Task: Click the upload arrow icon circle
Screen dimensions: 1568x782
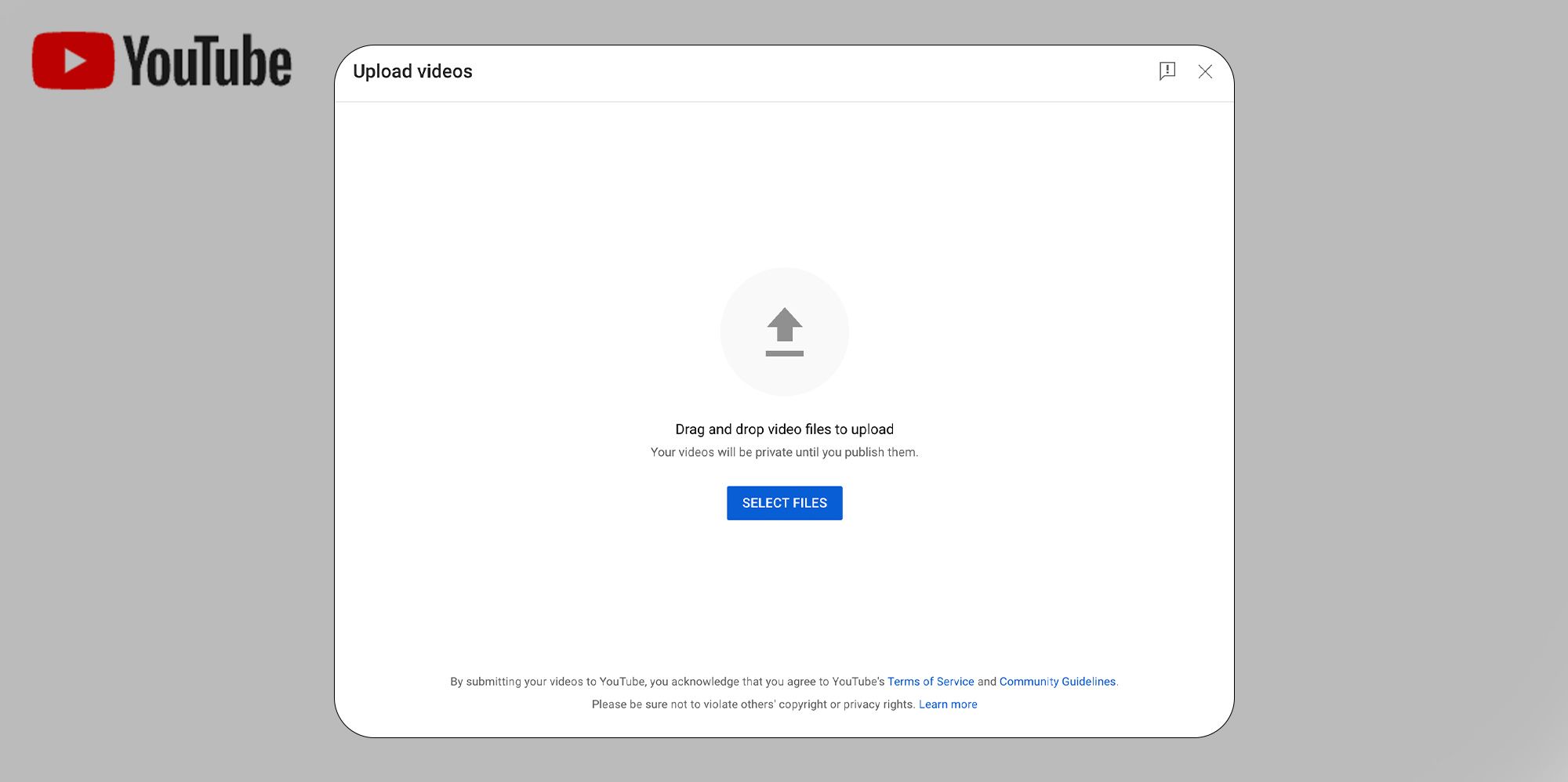Action: (784, 331)
